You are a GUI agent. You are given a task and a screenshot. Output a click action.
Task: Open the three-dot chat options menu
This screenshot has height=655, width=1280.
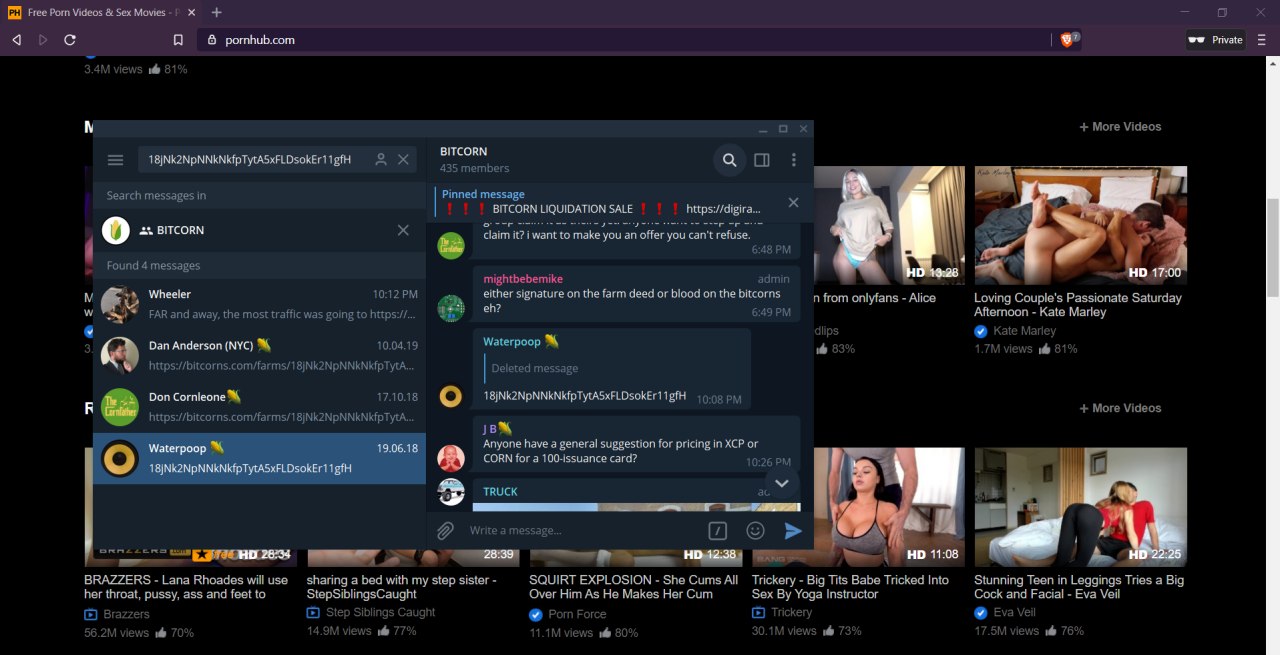coord(794,160)
